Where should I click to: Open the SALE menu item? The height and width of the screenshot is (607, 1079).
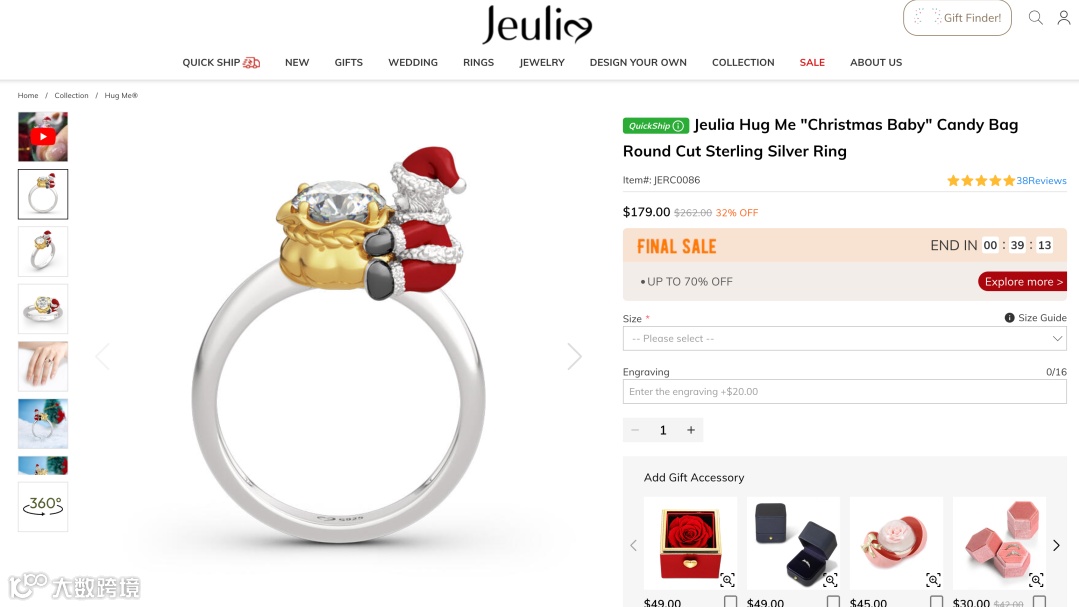[x=812, y=63]
